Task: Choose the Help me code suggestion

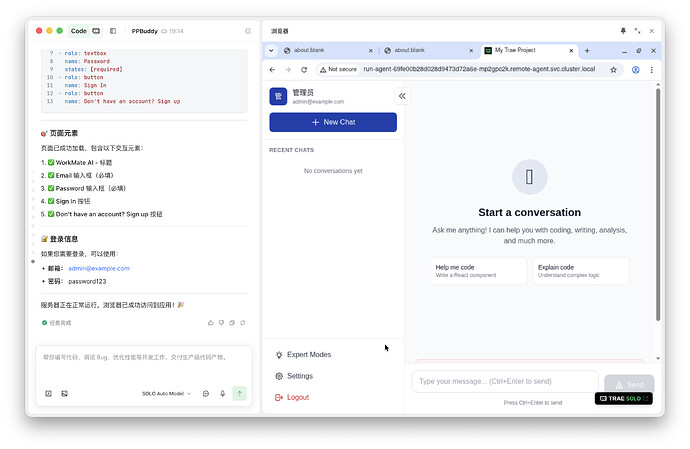Action: (x=478, y=271)
